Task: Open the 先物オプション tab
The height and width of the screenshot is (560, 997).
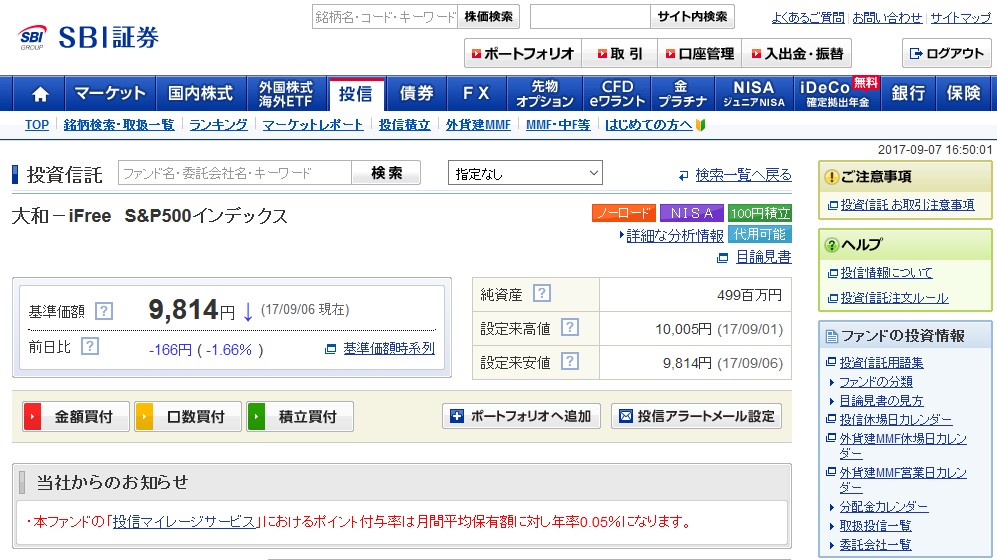Action: (545, 94)
